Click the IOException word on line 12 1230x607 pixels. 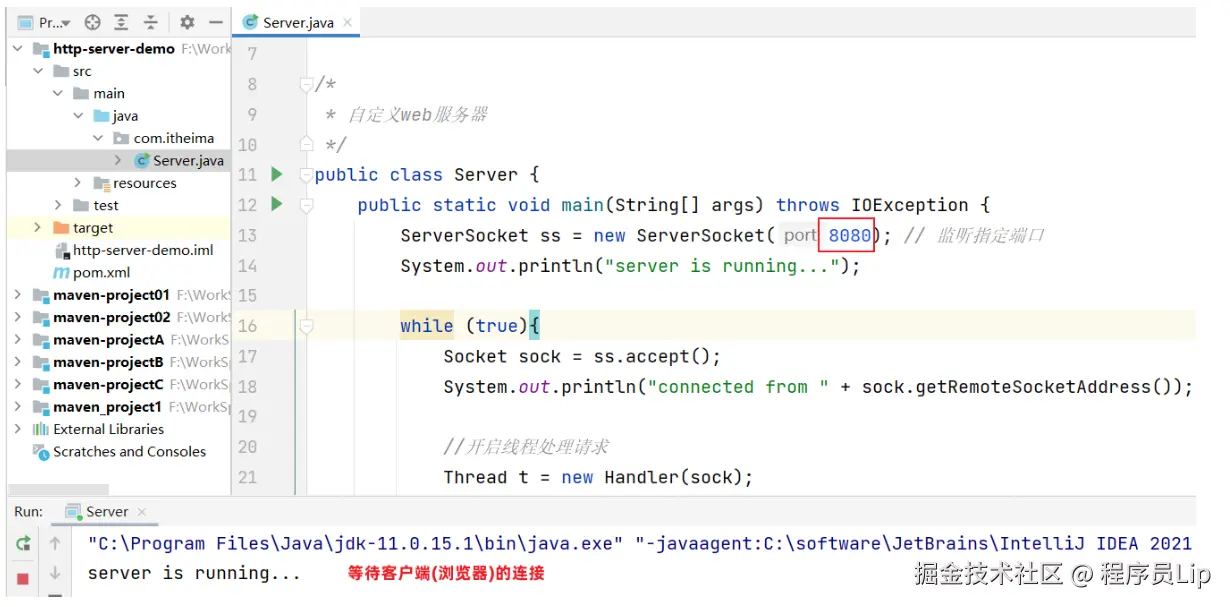pos(910,205)
